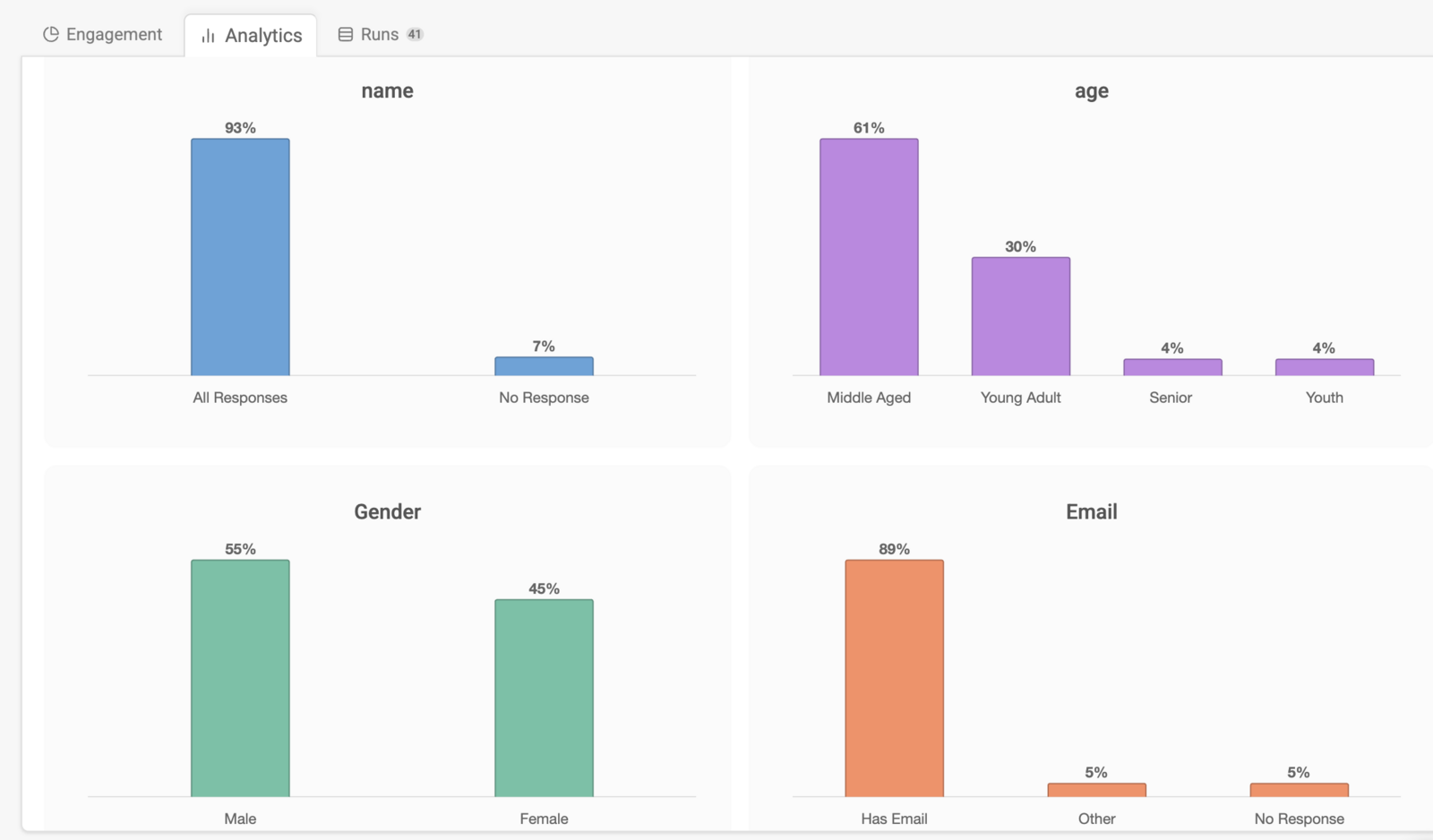Click the 'Male' axis label
This screenshot has height=840, width=1433.
240,819
